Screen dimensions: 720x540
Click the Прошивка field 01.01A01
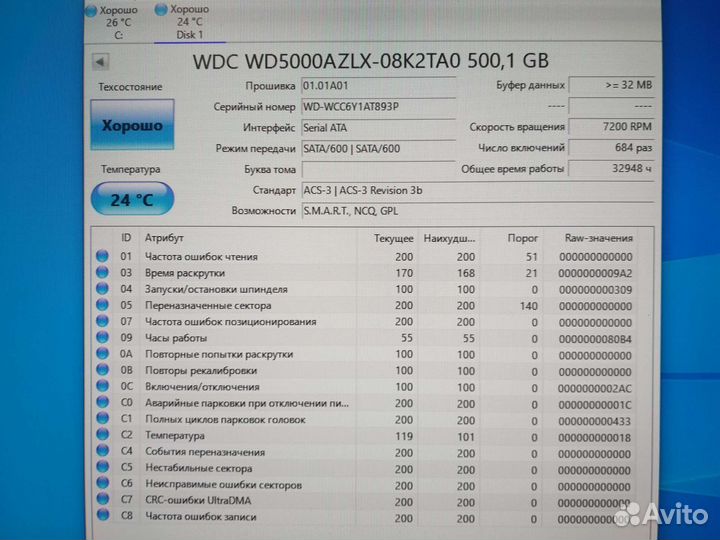pos(378,86)
